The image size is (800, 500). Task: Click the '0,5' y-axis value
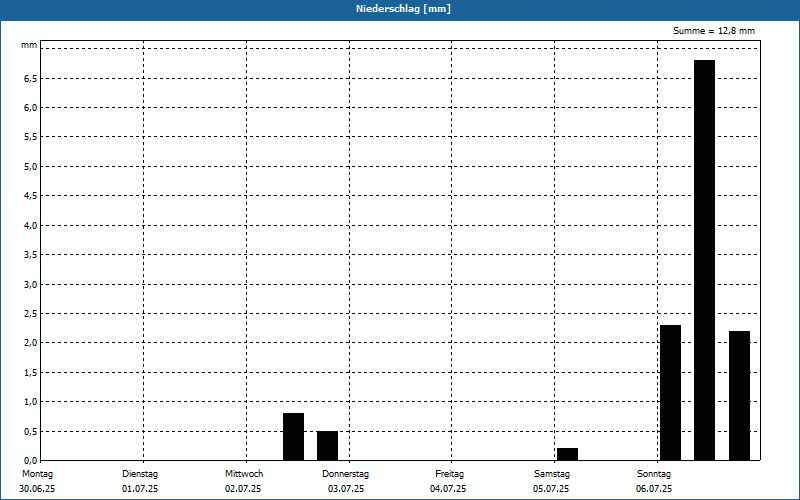click(30, 432)
